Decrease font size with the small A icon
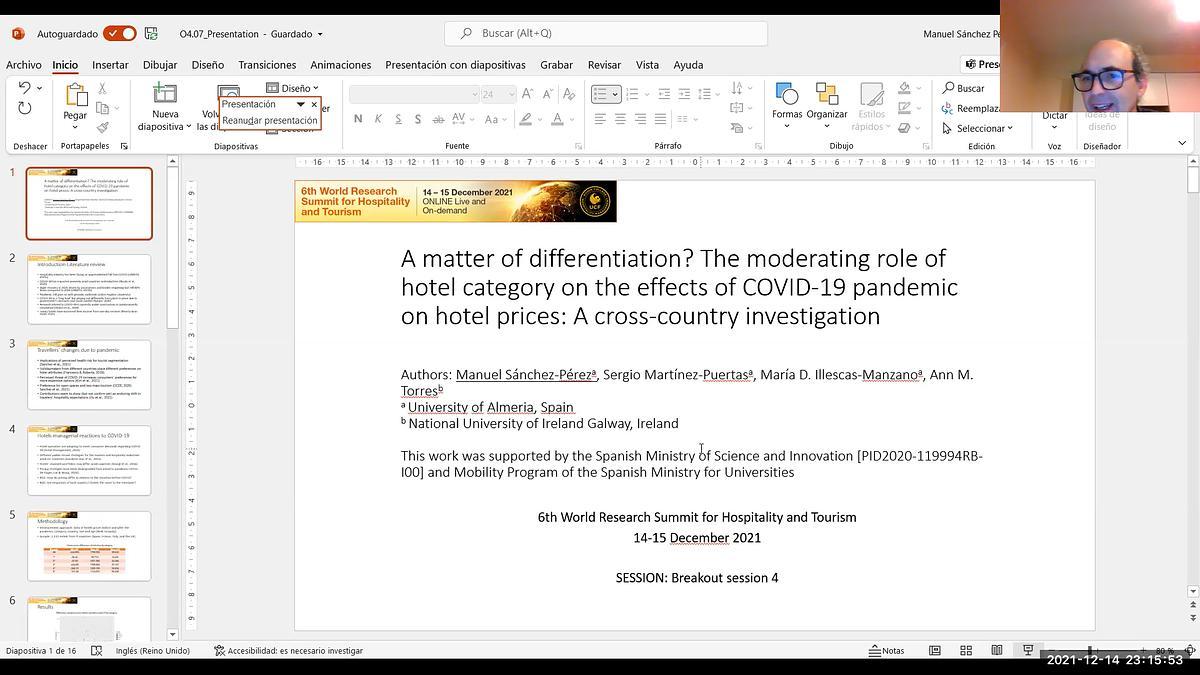1200x675 pixels. pyautogui.click(x=549, y=94)
